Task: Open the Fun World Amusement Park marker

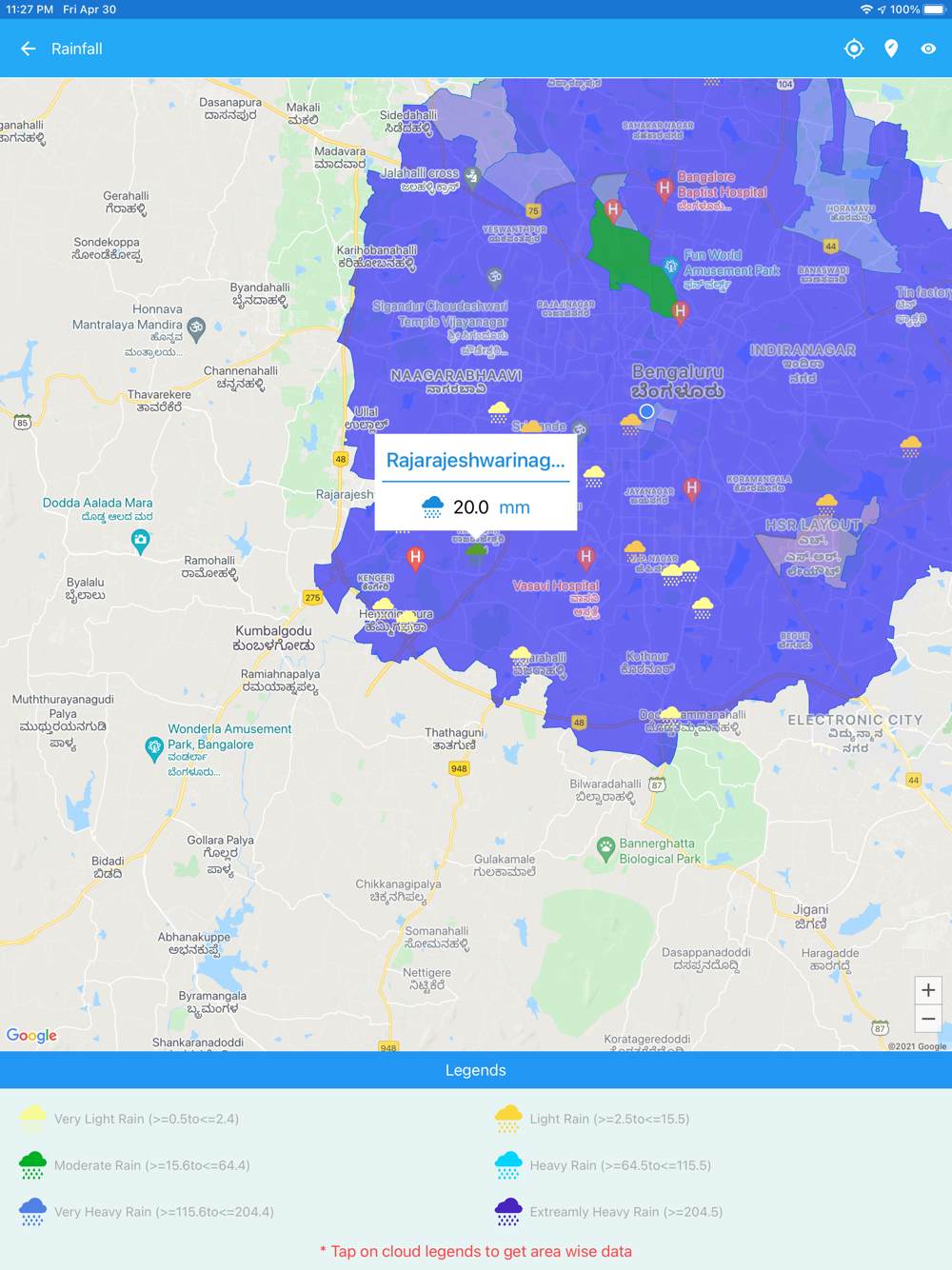Action: pyautogui.click(x=670, y=267)
